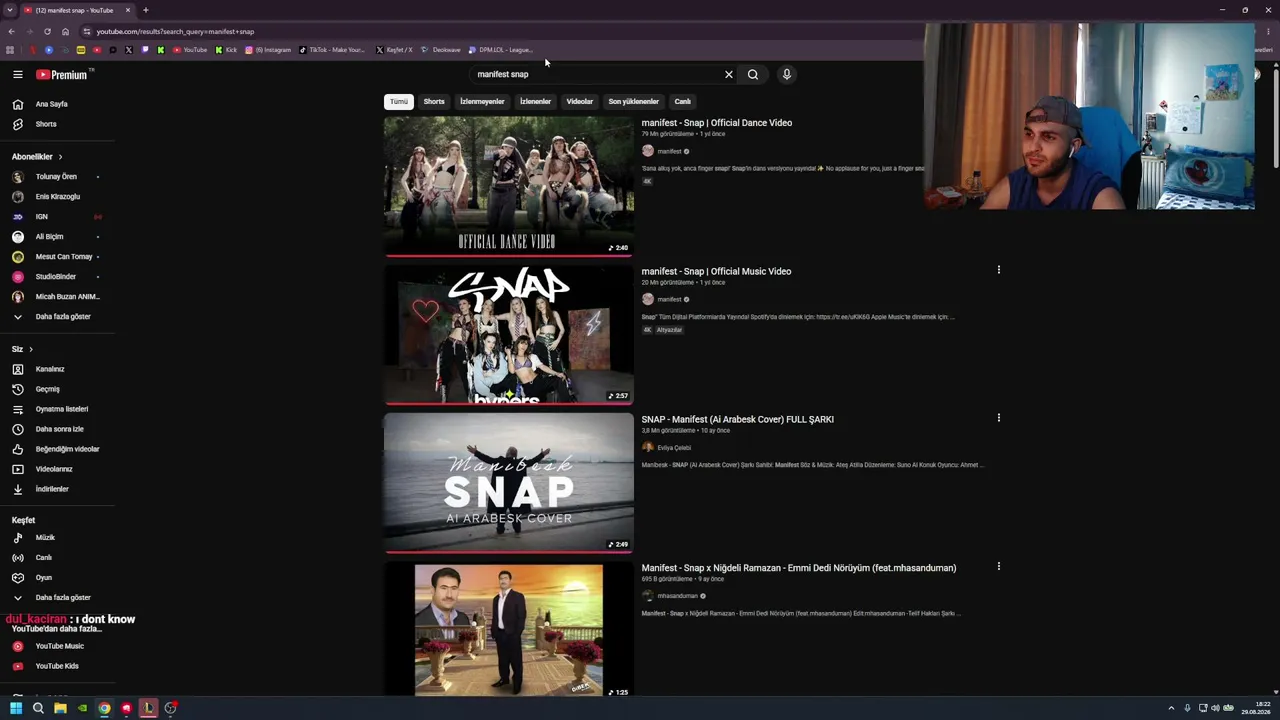Click the League of Legends taskbar icon
The width and height of the screenshot is (1280, 720).
point(148,708)
